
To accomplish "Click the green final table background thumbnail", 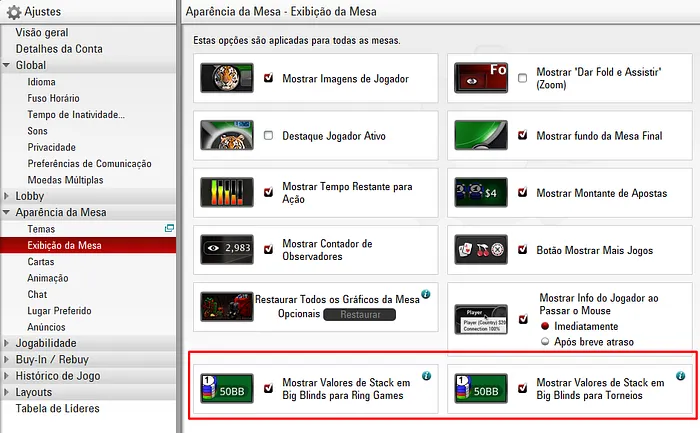I will 481,135.
